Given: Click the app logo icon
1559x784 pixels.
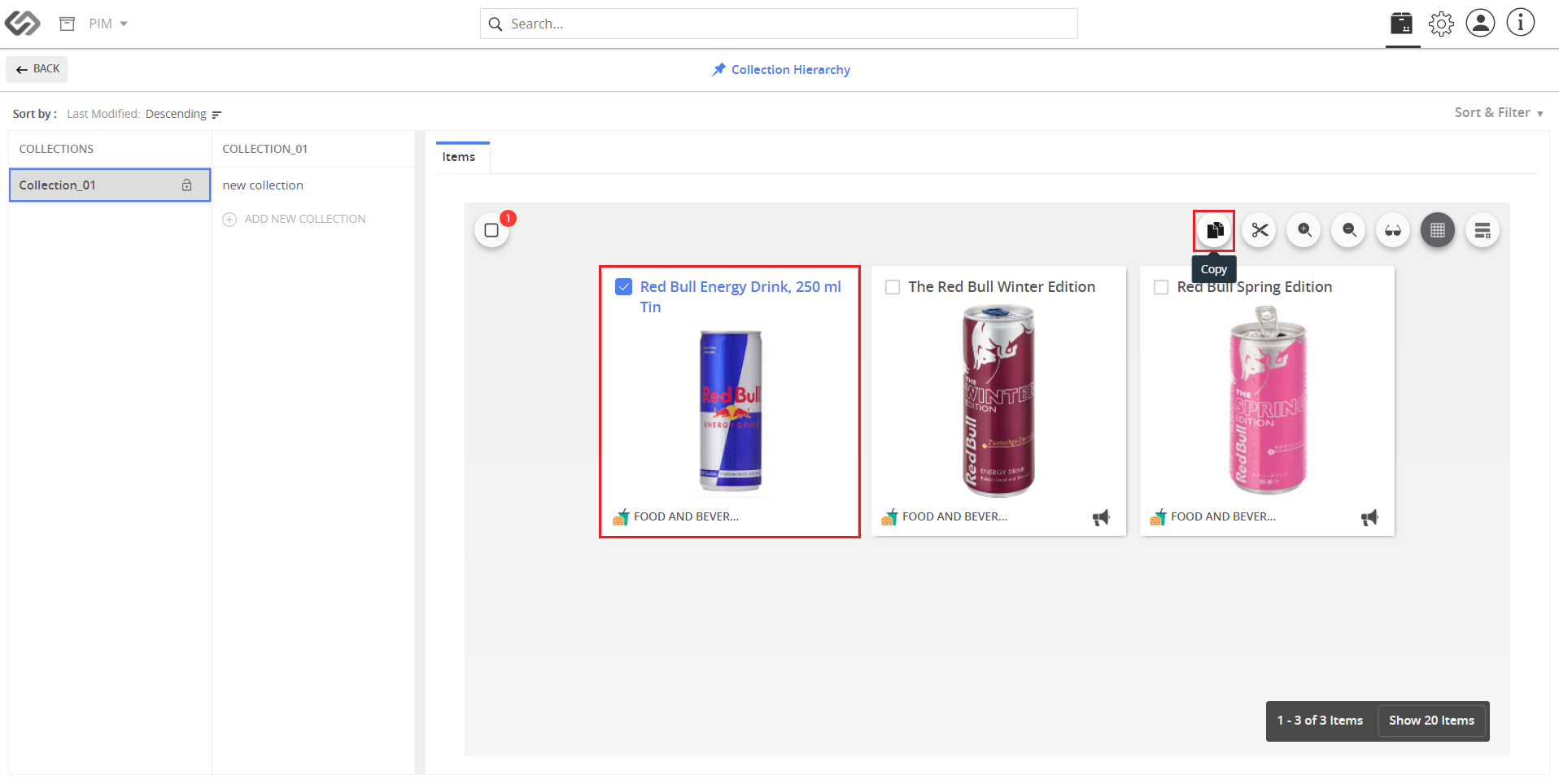Looking at the screenshot, I should pyautogui.click(x=22, y=24).
